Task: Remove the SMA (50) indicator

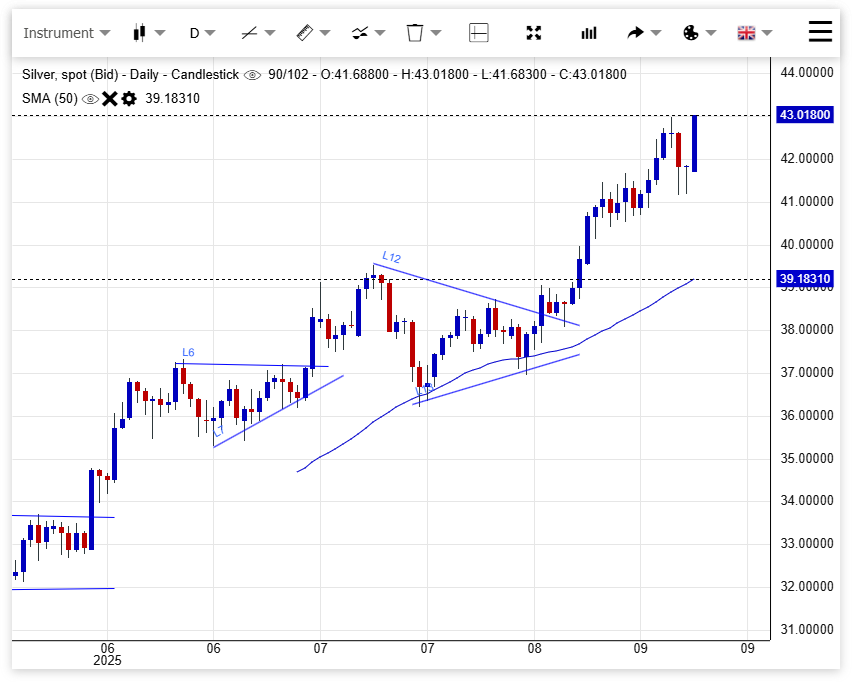Action: click(x=110, y=99)
